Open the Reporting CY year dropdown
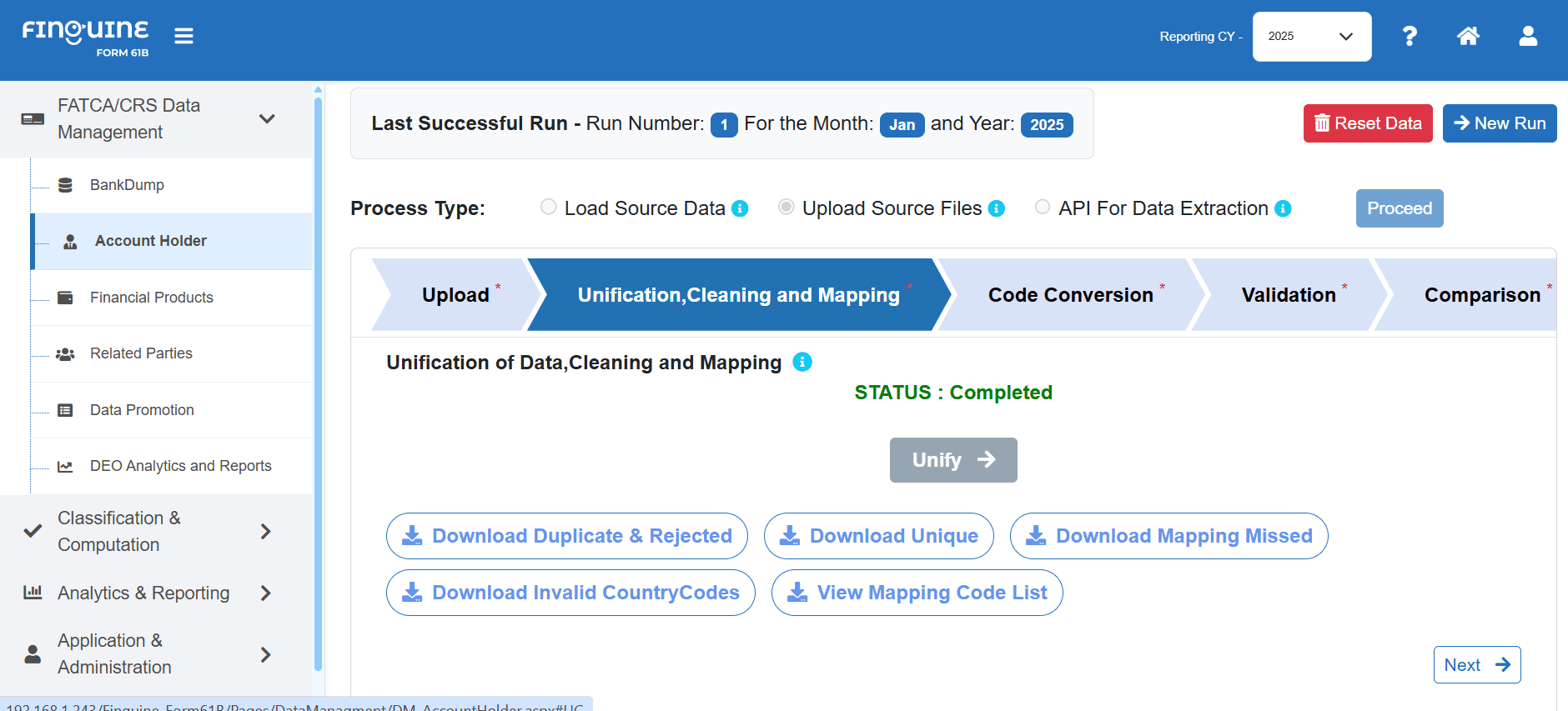 point(1311,37)
